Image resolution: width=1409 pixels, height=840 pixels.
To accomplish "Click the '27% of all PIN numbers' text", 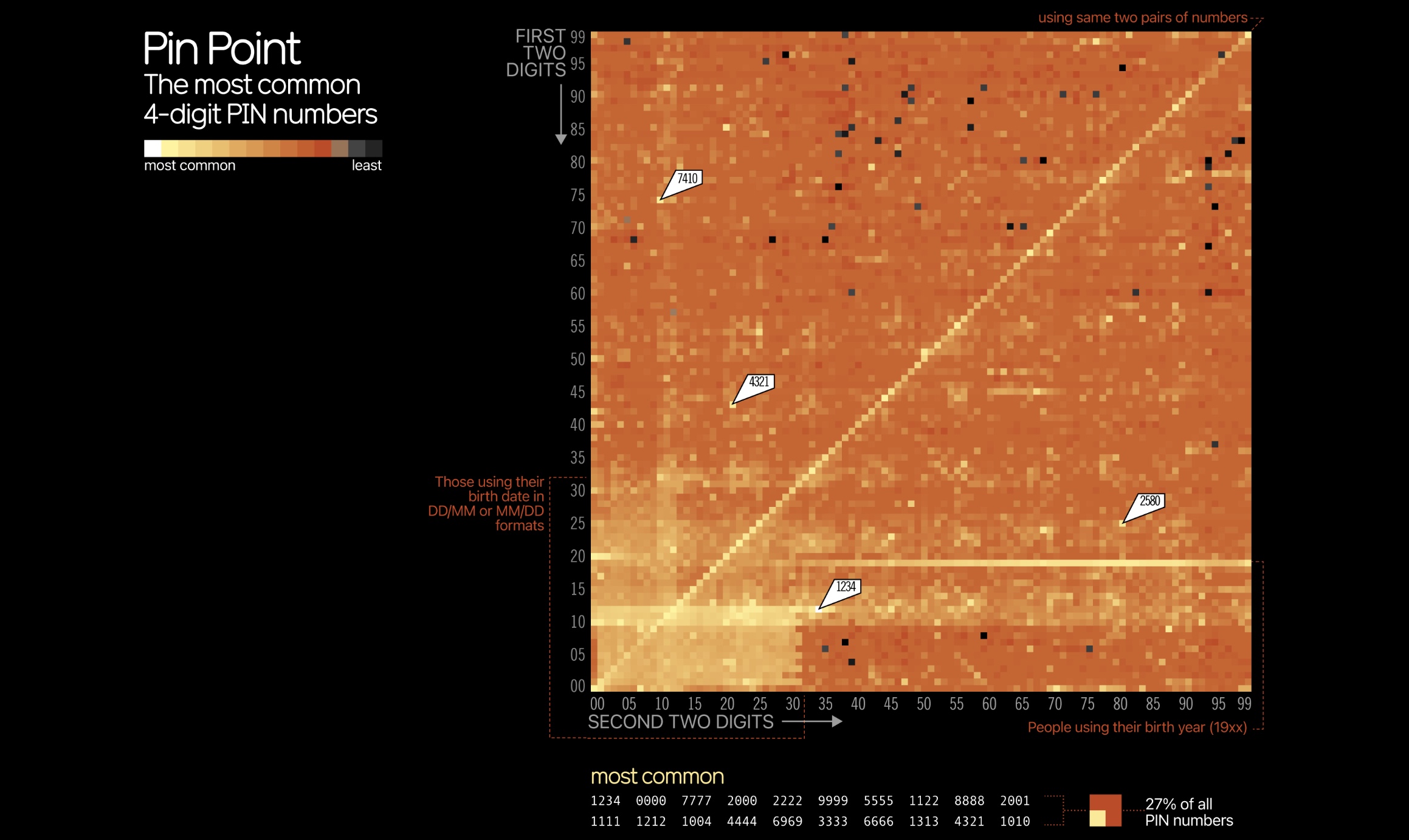I will pos(1188,812).
